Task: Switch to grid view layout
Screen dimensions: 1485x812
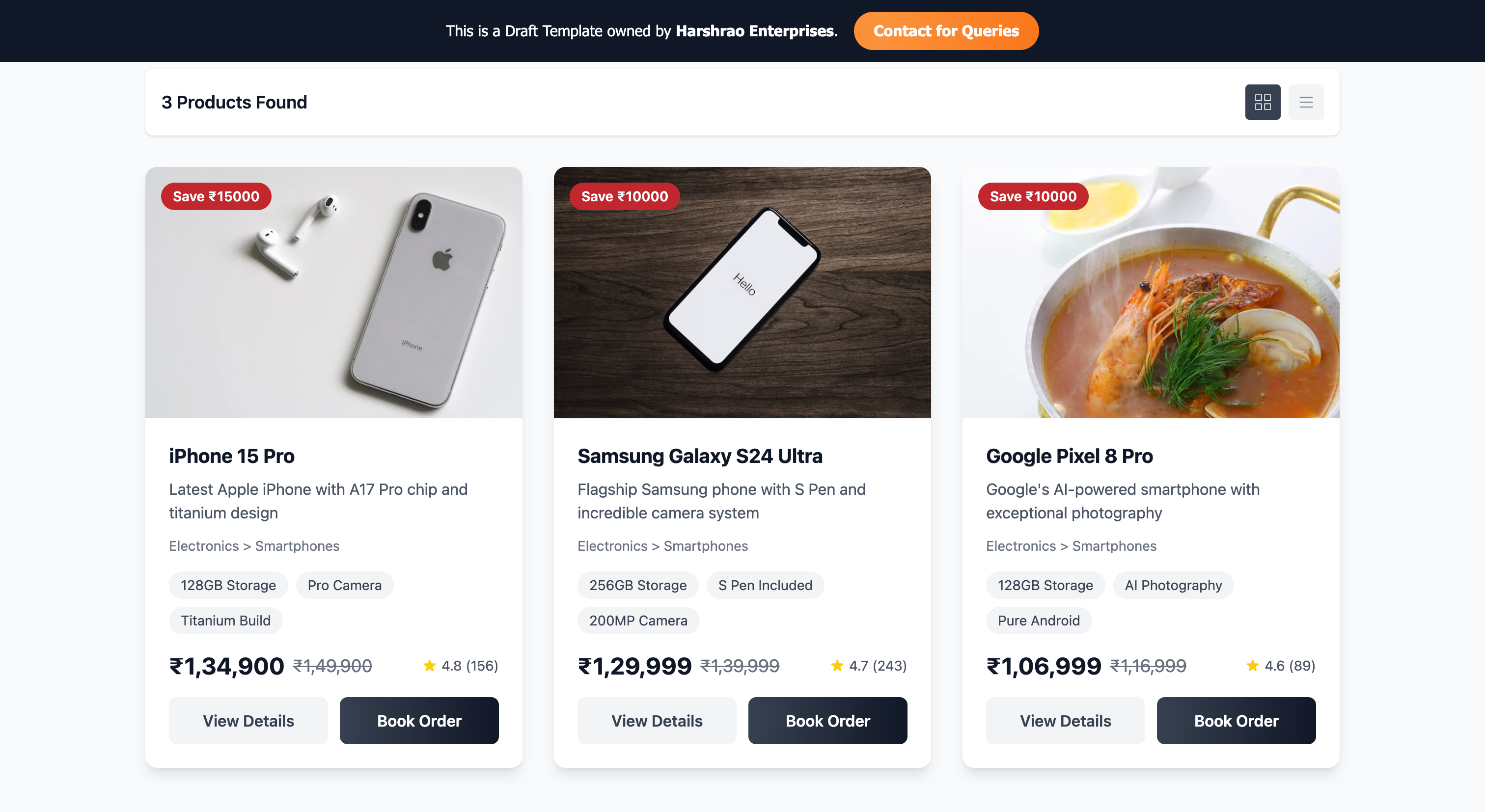Action: (1263, 102)
